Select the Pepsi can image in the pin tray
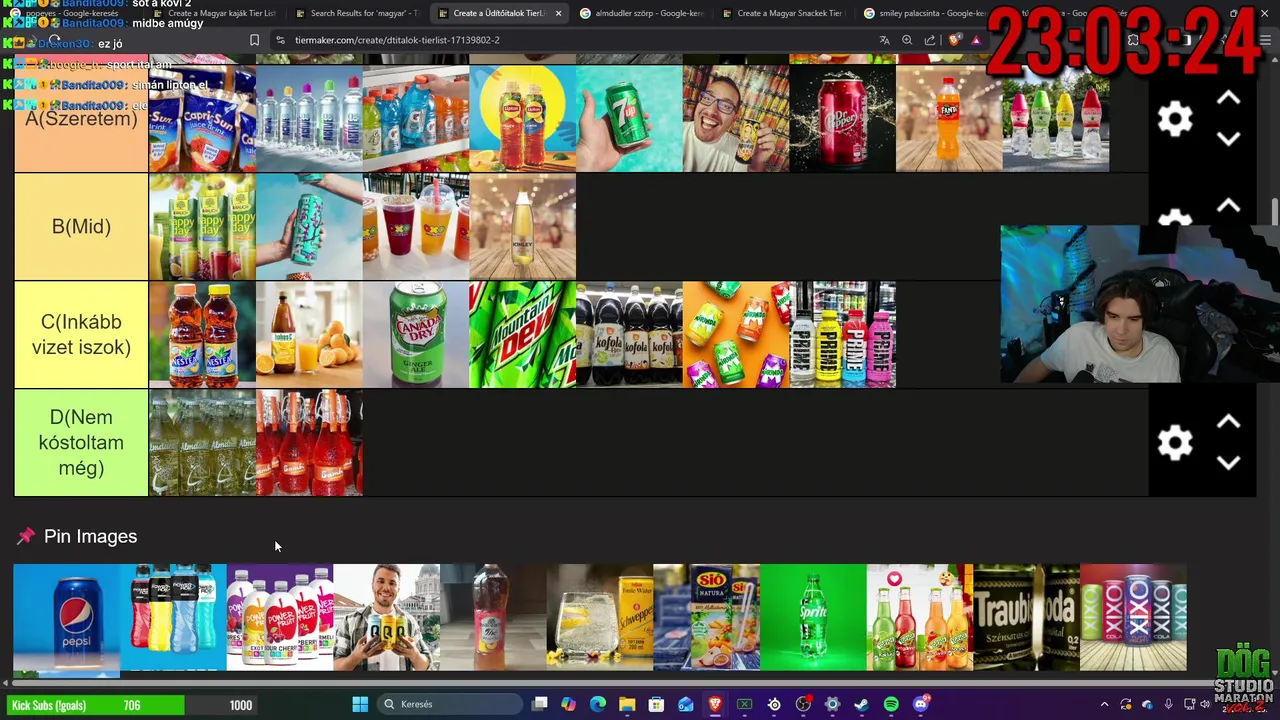 coord(66,617)
